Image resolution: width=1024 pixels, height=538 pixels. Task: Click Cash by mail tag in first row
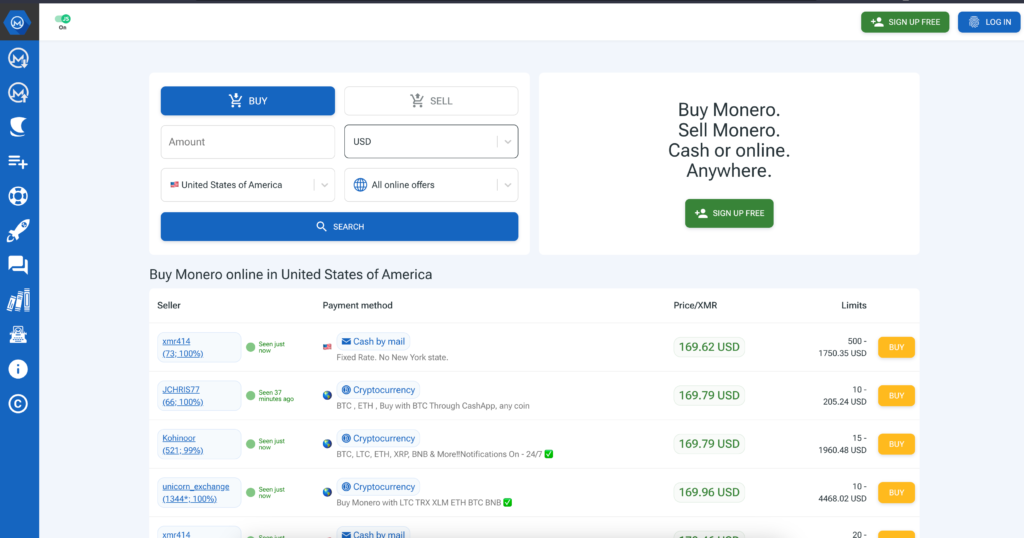pyautogui.click(x=374, y=341)
